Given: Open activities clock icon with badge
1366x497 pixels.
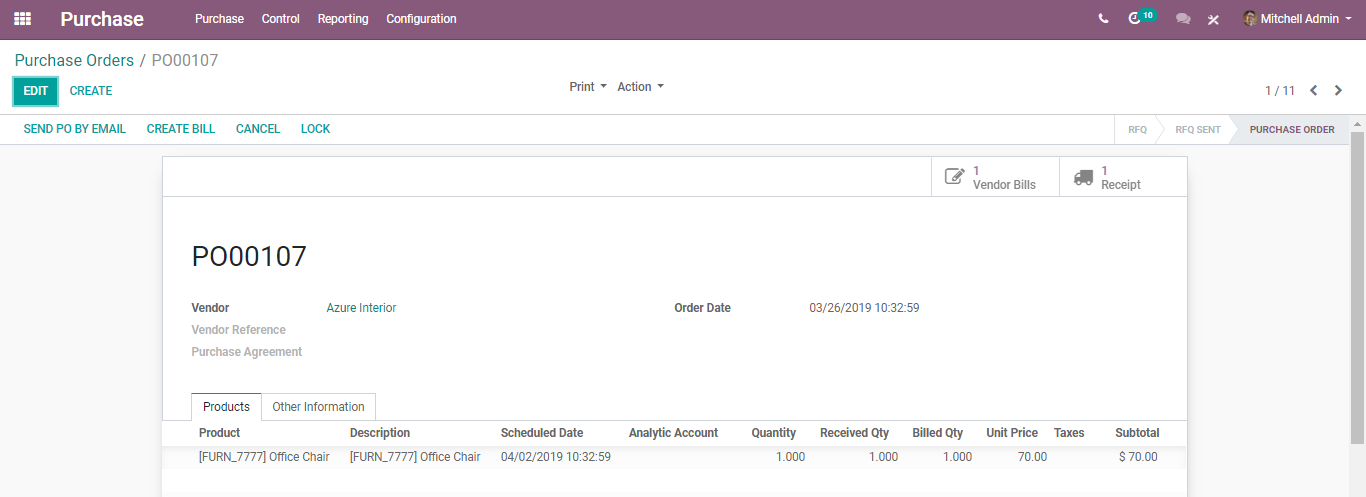Looking at the screenshot, I should (1135, 19).
